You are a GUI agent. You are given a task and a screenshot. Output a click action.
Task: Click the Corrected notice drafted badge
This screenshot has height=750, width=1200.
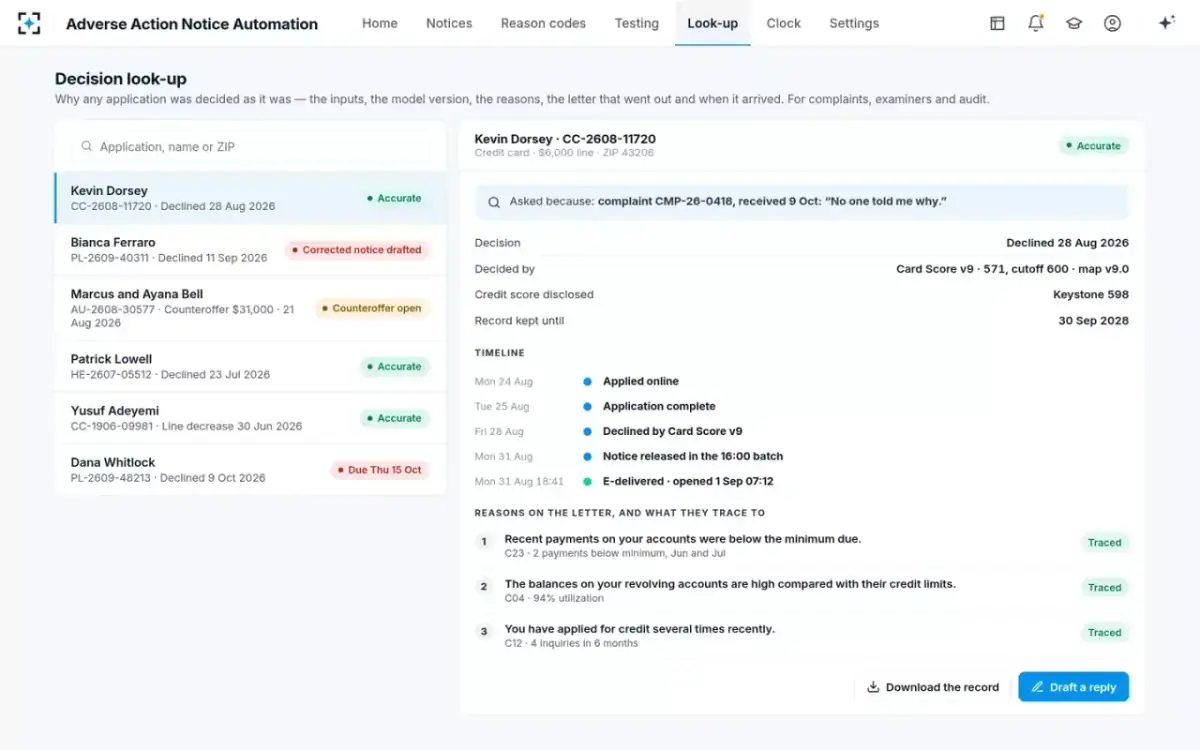point(357,250)
